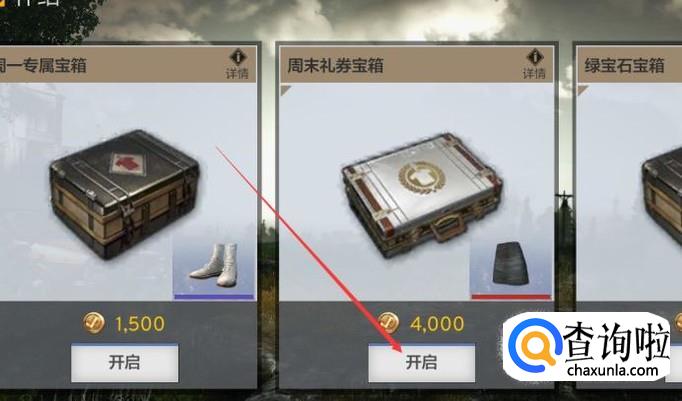
Task: Click the red rarity bar under skirt
Action: pos(512,297)
